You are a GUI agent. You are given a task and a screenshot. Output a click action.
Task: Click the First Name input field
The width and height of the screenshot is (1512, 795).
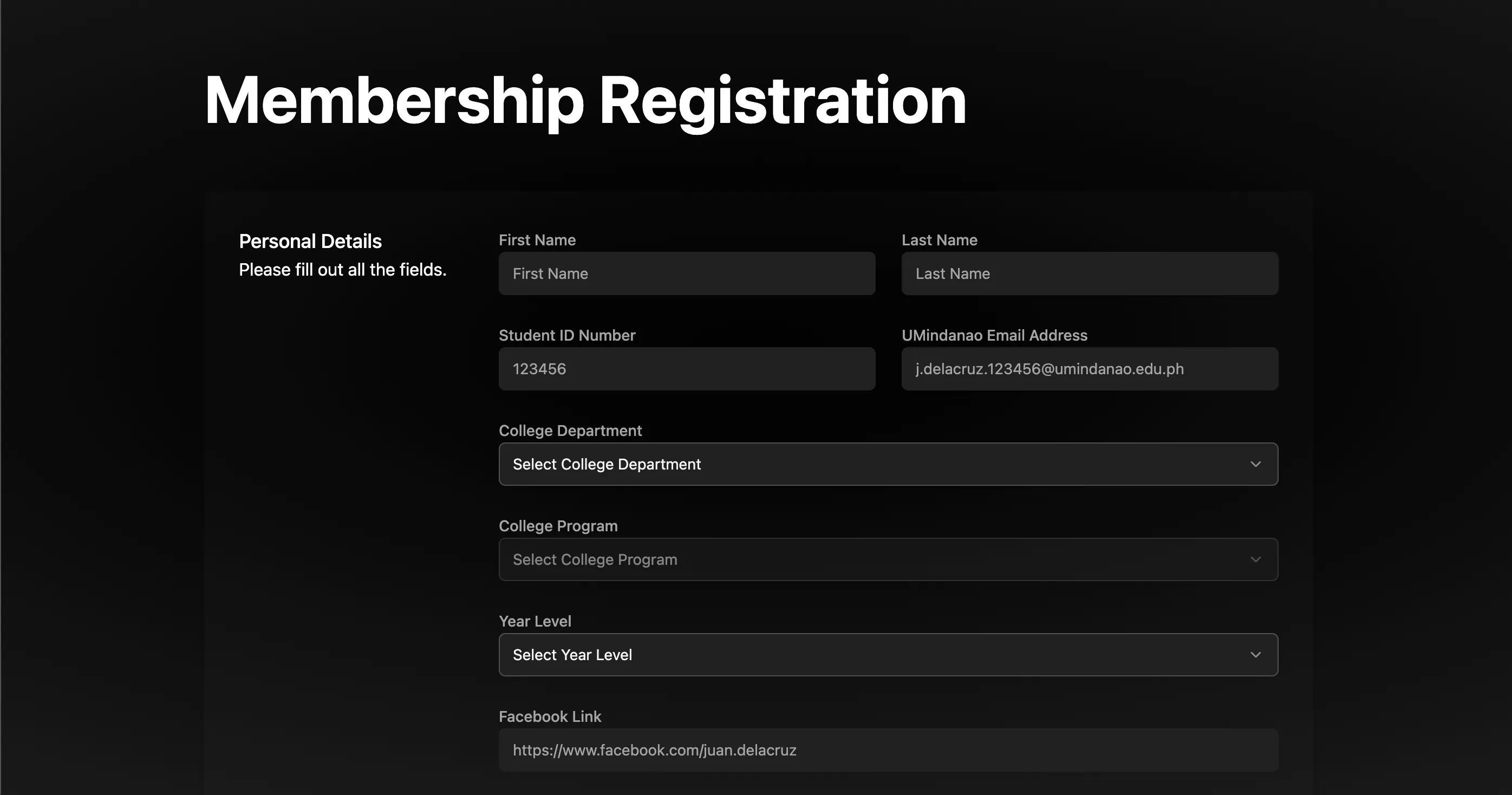(687, 273)
